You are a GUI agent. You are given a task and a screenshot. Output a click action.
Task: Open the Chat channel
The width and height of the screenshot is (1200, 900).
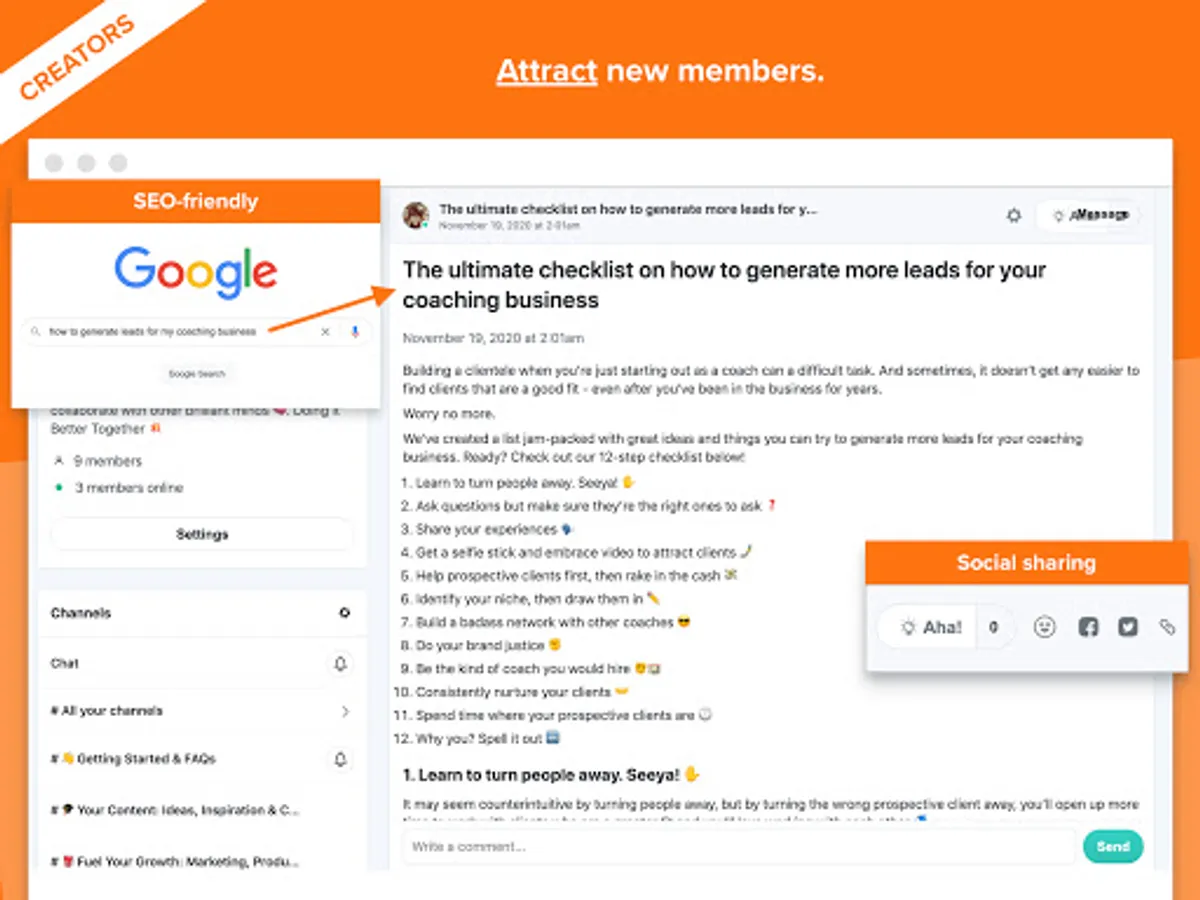click(65, 663)
